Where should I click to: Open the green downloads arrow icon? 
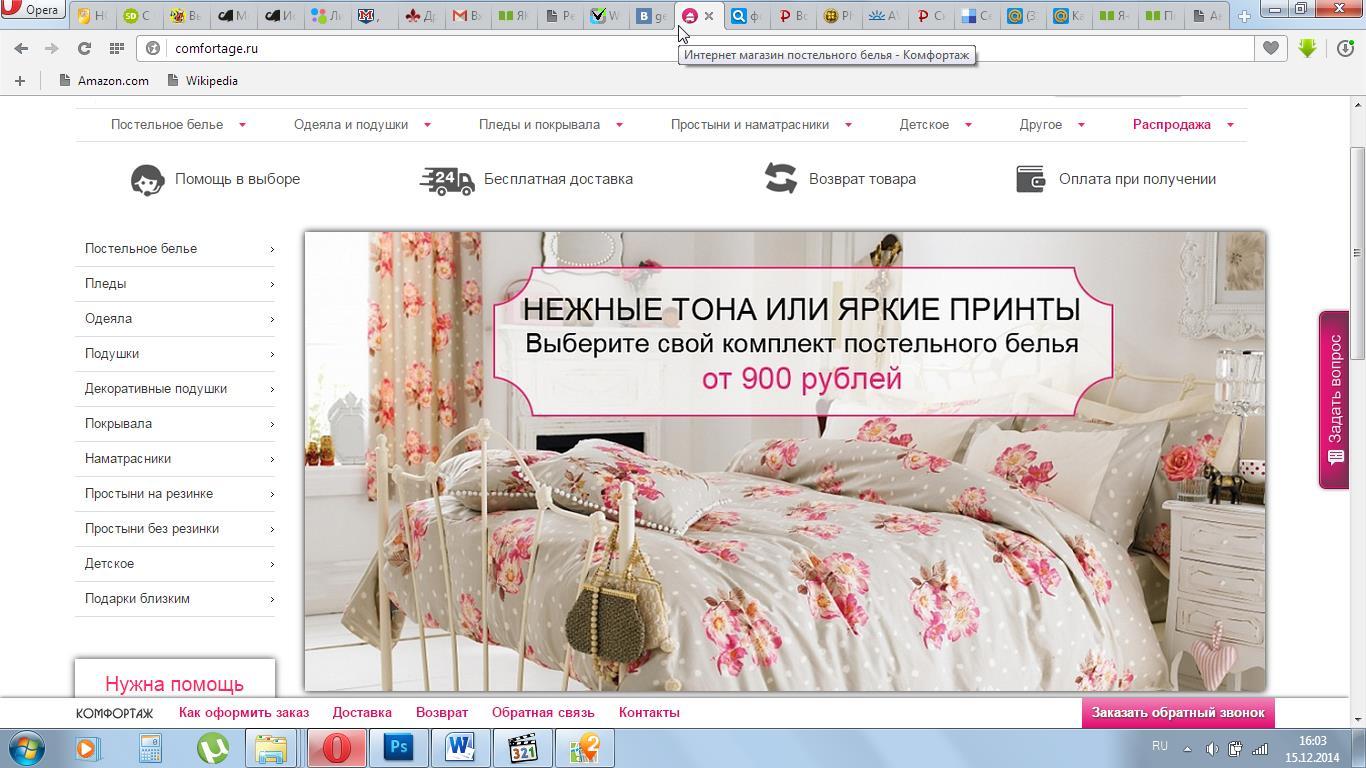(x=1307, y=48)
